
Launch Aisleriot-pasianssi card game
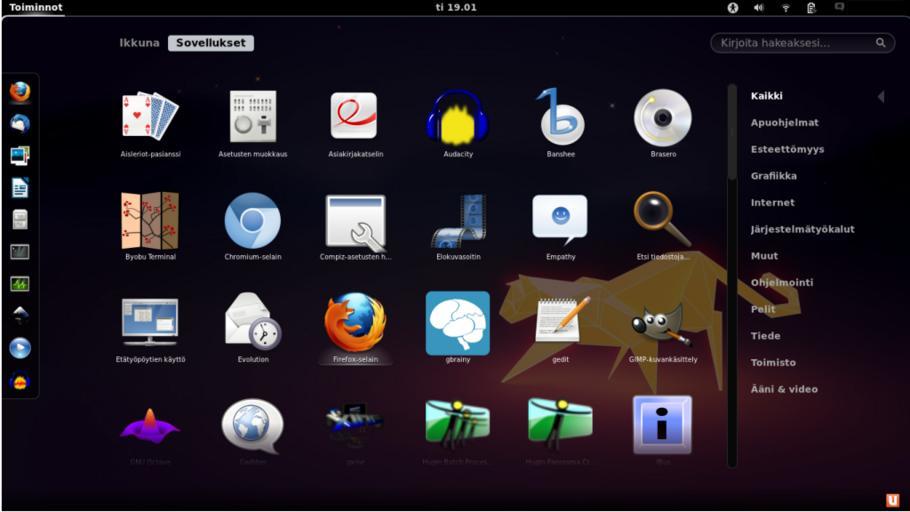[150, 120]
